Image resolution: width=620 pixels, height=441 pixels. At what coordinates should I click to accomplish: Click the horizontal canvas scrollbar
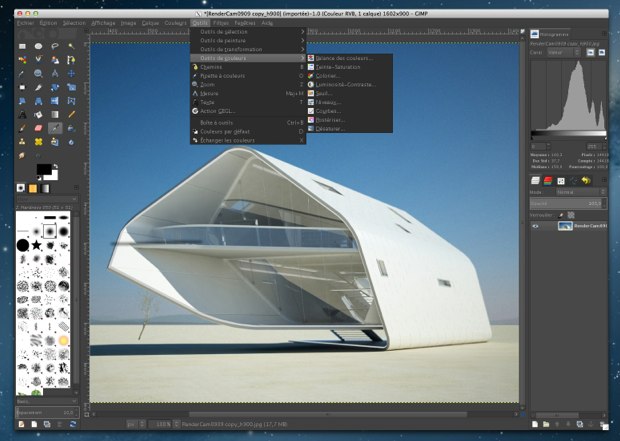327,414
